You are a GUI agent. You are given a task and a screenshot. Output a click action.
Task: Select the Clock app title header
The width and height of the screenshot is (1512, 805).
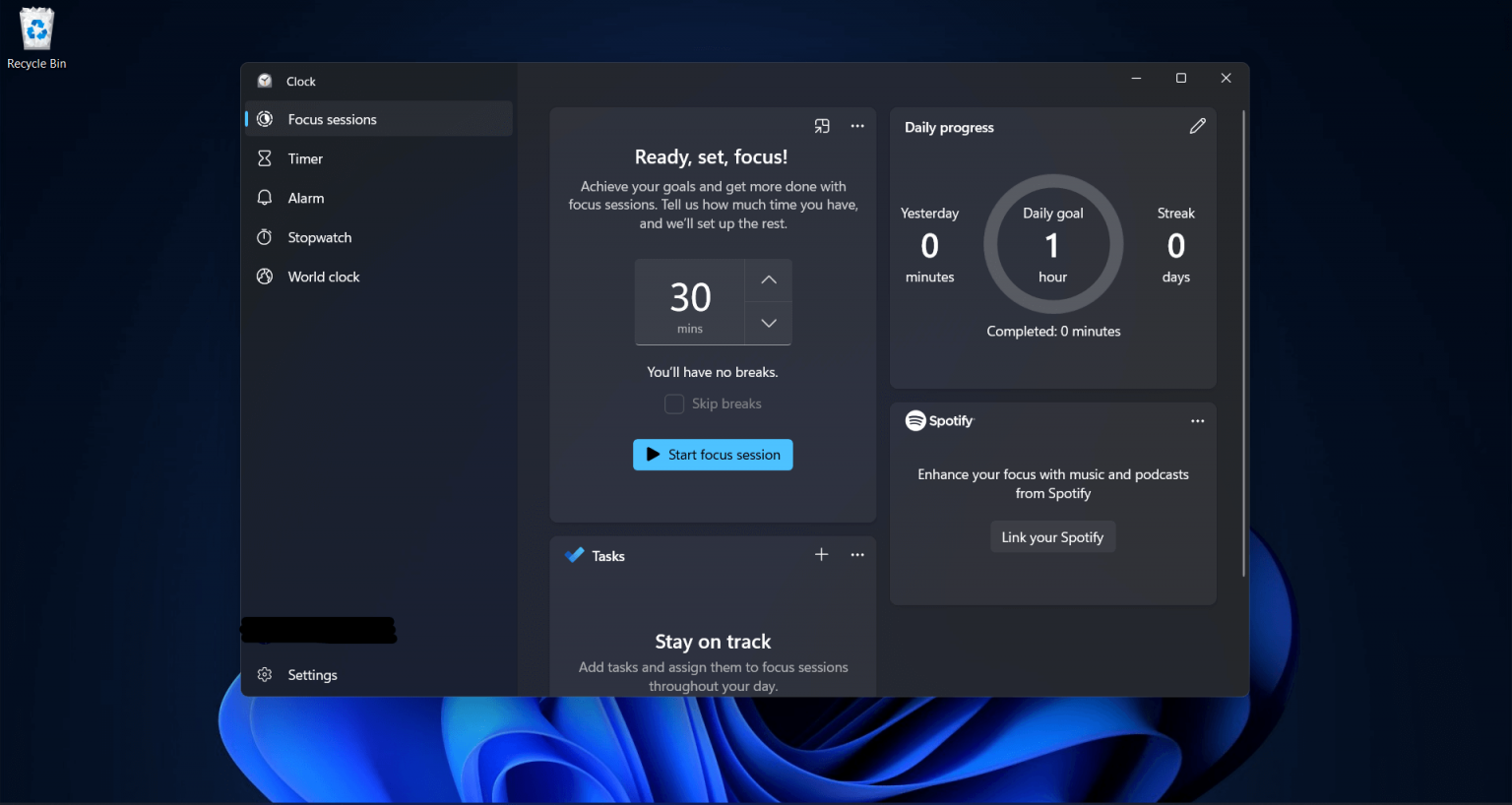tap(301, 81)
